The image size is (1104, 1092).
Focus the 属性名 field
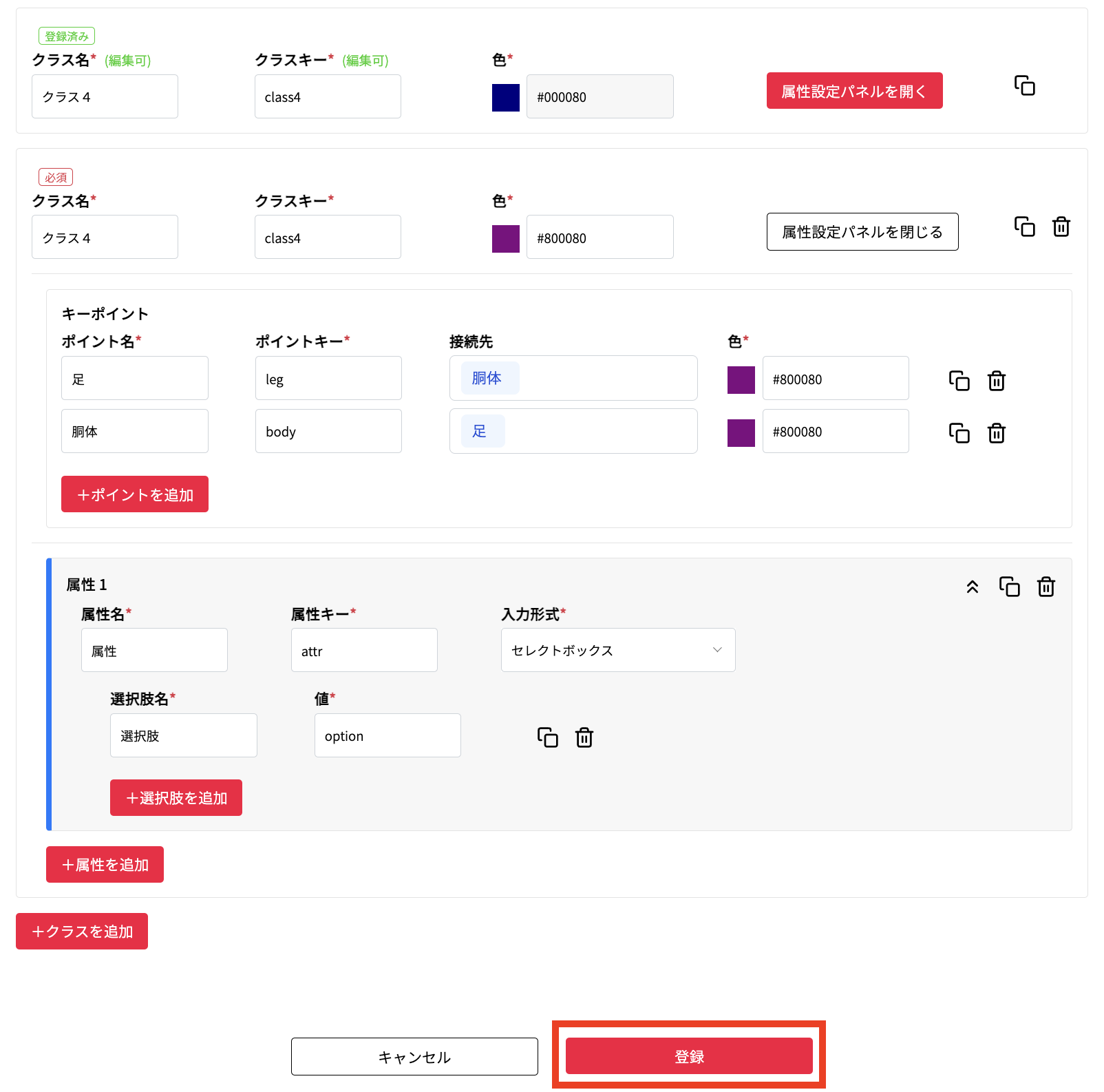click(154, 650)
